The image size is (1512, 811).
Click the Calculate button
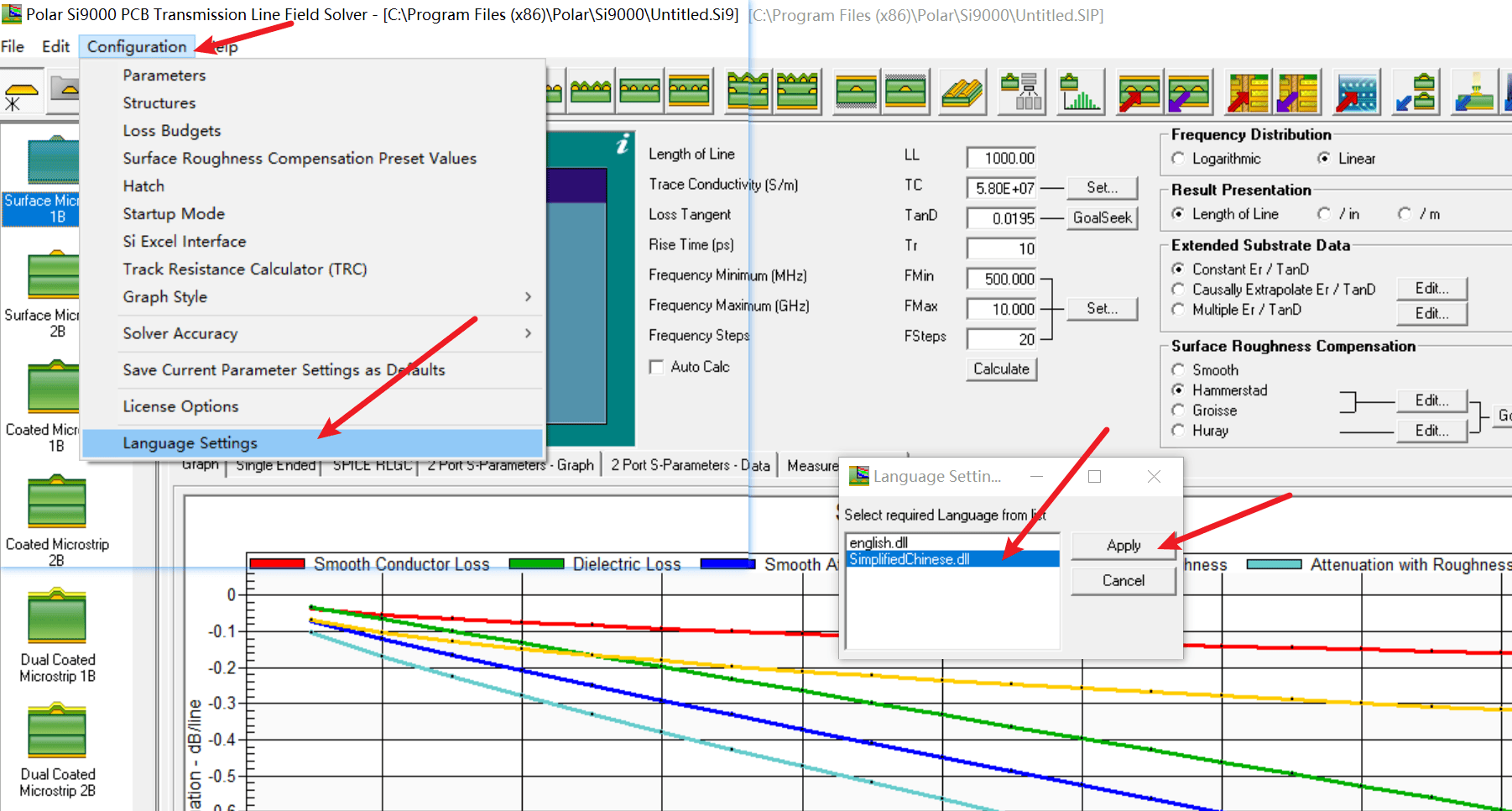point(1001,369)
